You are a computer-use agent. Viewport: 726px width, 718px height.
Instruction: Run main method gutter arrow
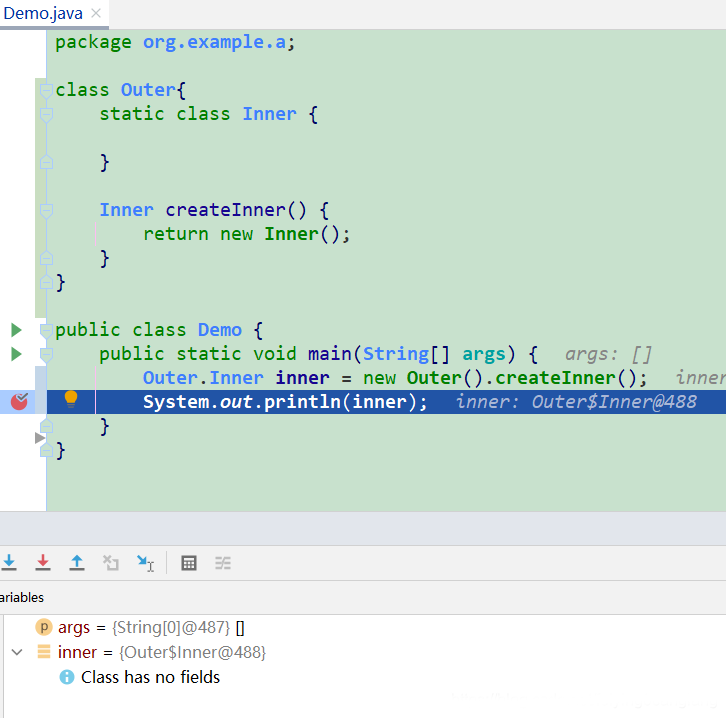(16, 354)
